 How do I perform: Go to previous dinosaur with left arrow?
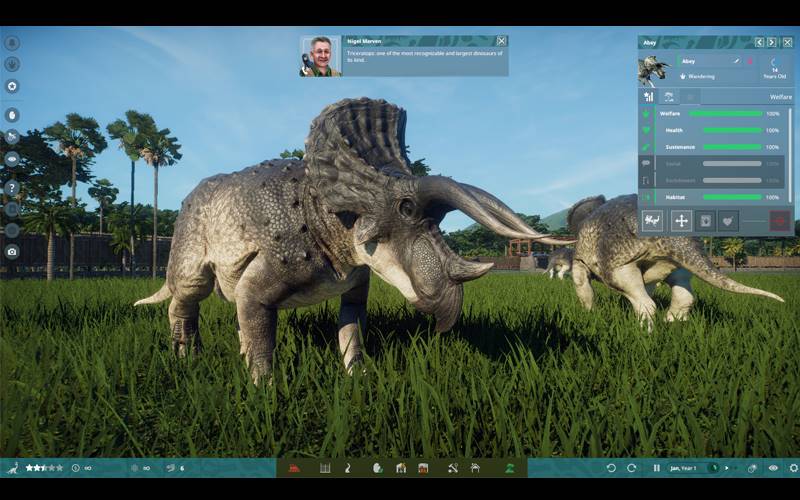tap(759, 42)
